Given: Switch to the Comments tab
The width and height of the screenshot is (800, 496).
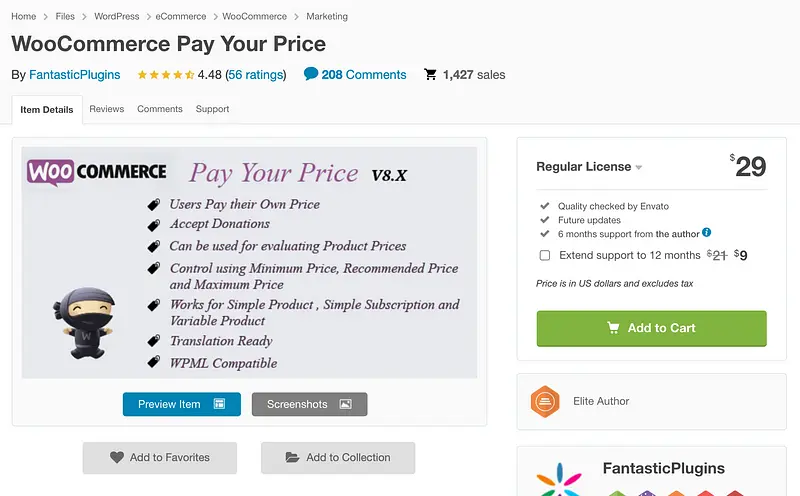Looking at the screenshot, I should [160, 109].
